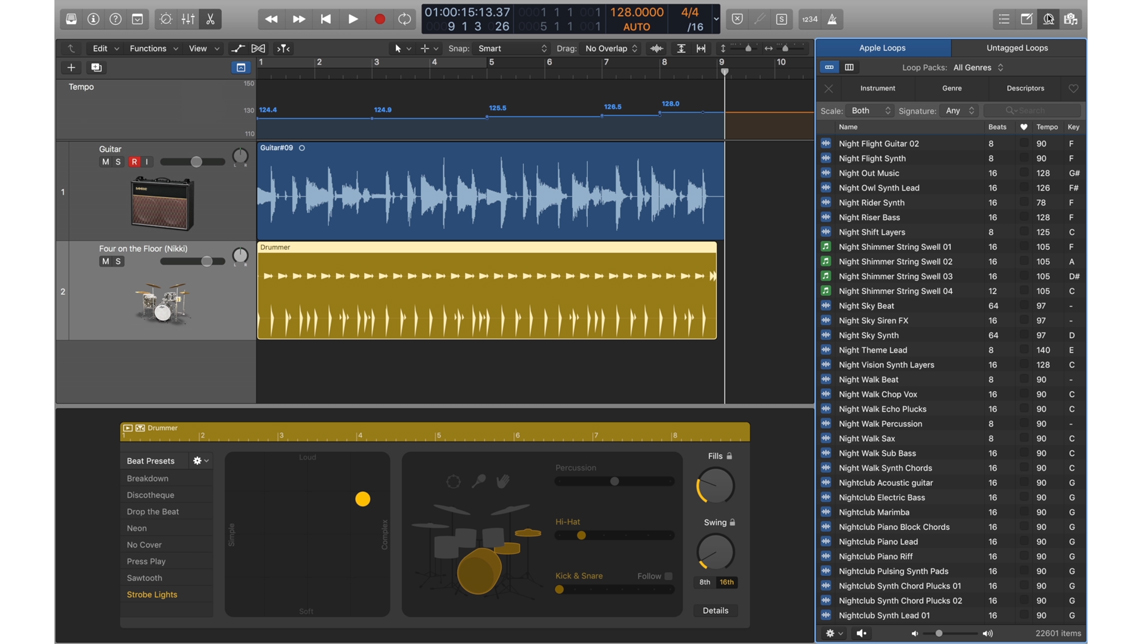1142x644 pixels.
Task: Select the Scissors editor tool icon
Action: click(210, 19)
